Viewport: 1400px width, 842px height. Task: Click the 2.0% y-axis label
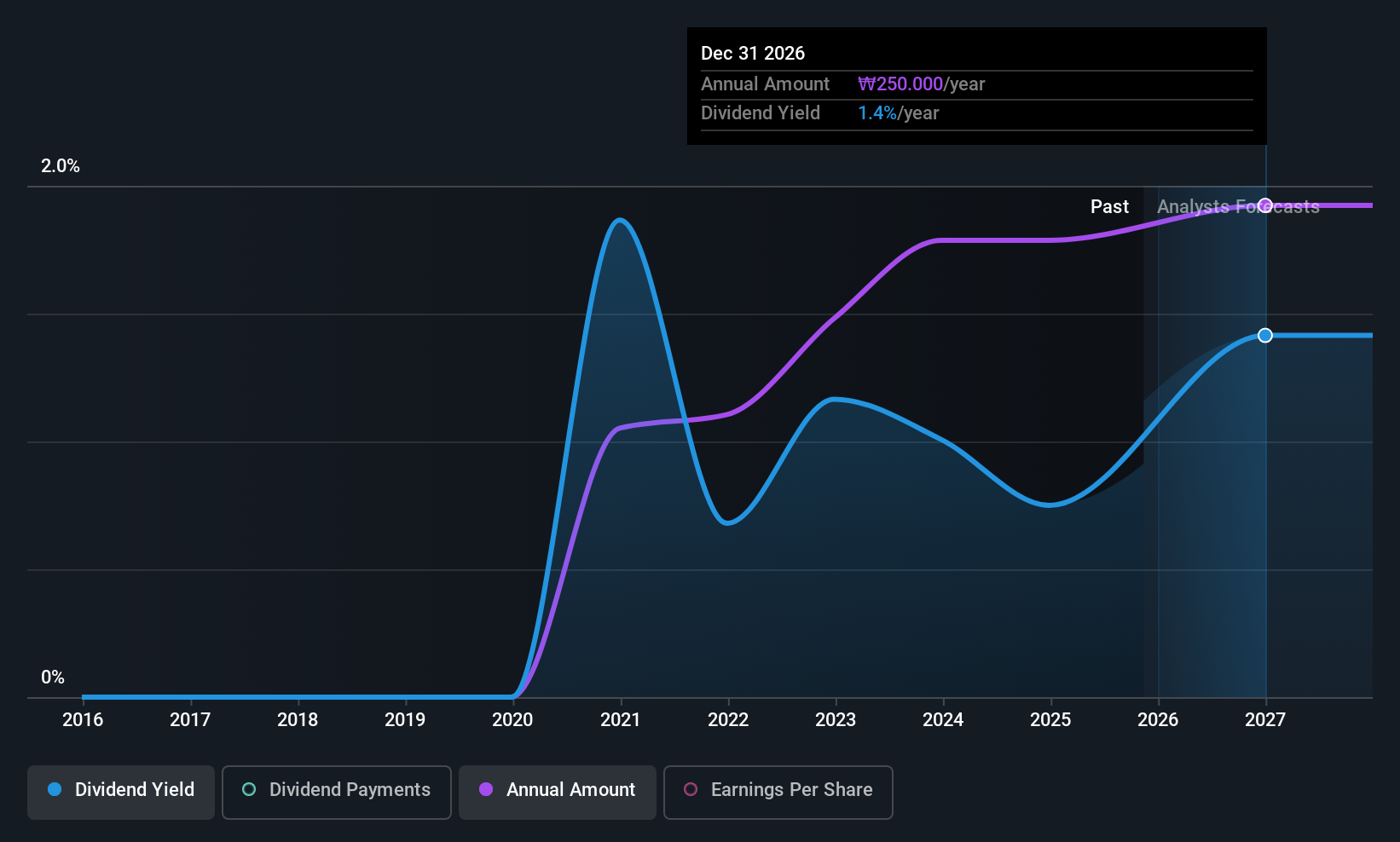coord(61,166)
